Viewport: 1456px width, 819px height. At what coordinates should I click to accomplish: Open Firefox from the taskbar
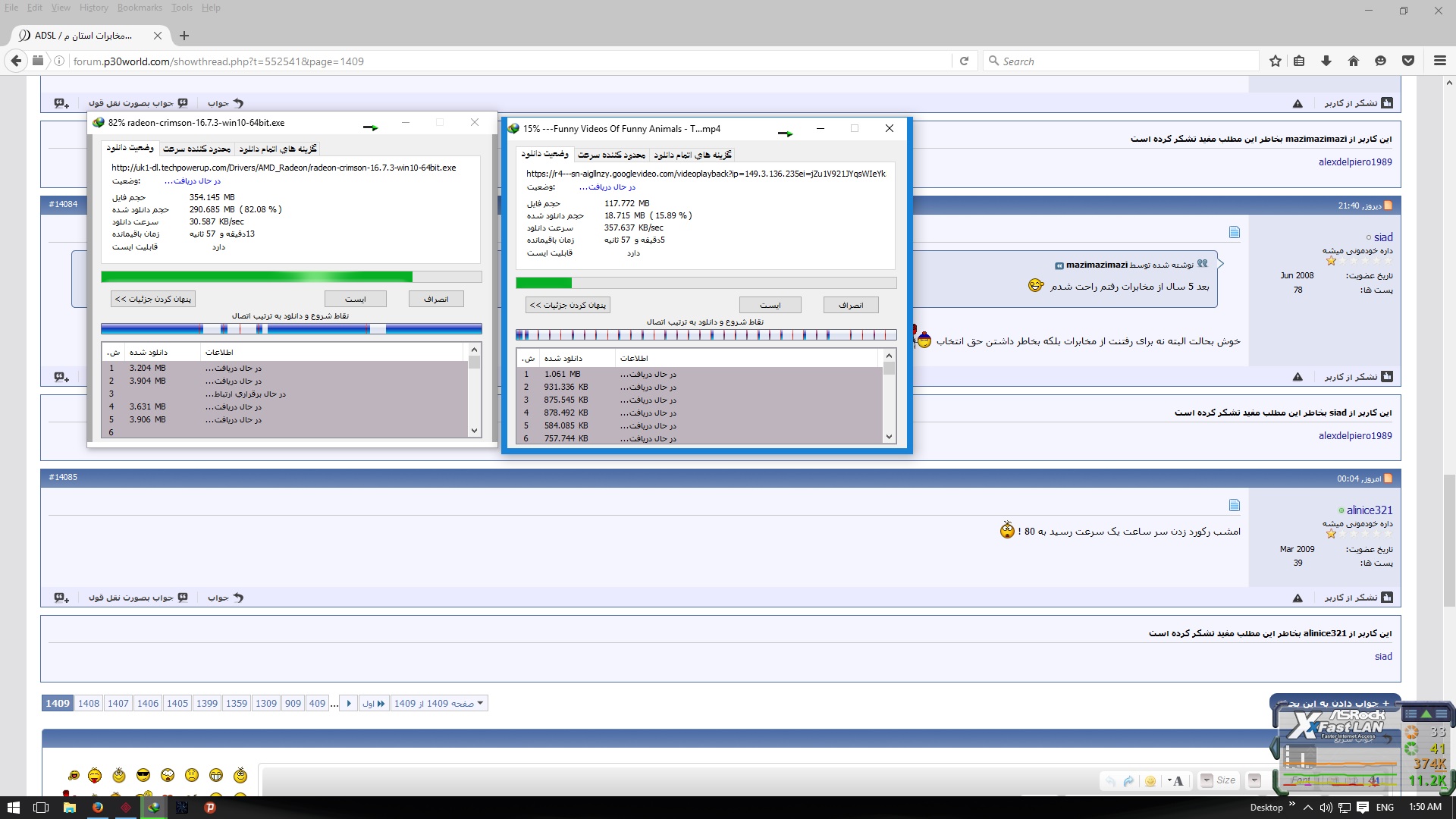98,808
